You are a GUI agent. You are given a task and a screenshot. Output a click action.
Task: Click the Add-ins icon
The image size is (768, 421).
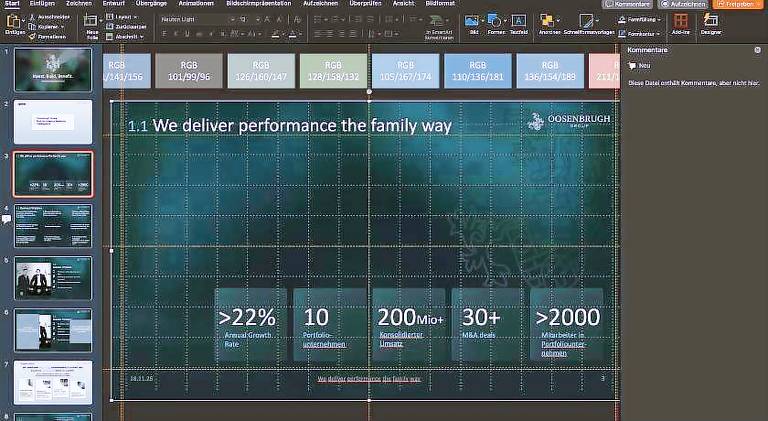(680, 23)
